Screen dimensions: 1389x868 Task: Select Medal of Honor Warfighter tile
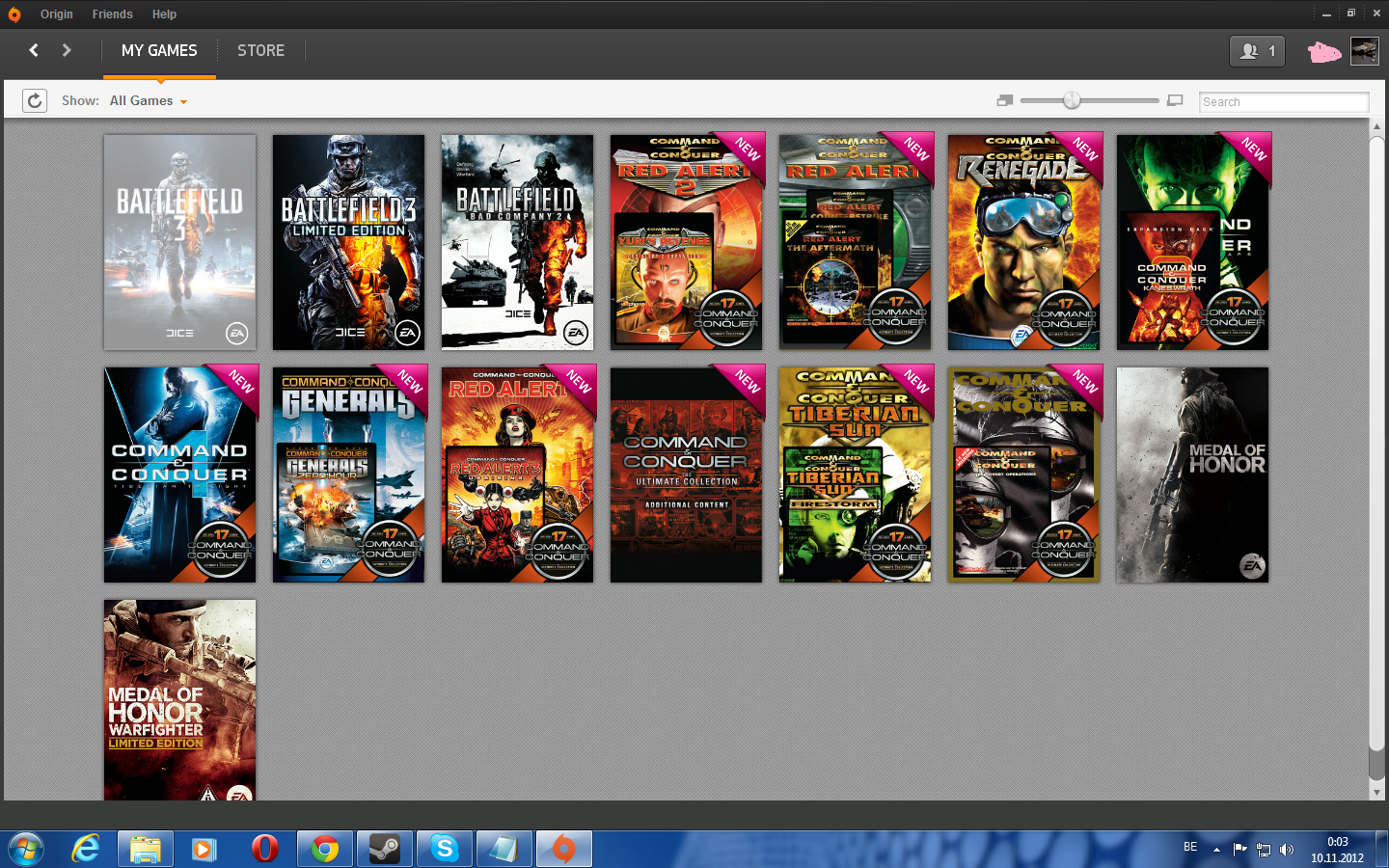pyautogui.click(x=179, y=700)
